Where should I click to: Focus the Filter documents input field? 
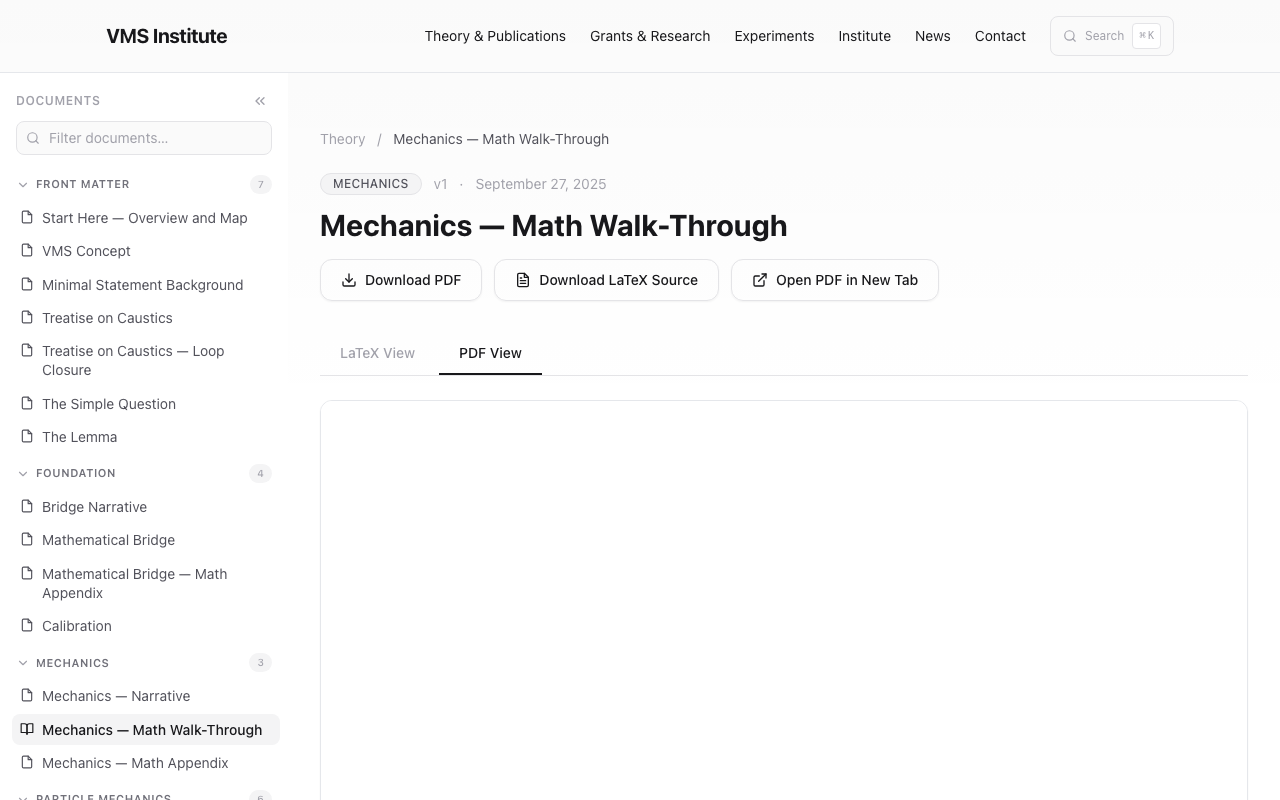pos(144,138)
